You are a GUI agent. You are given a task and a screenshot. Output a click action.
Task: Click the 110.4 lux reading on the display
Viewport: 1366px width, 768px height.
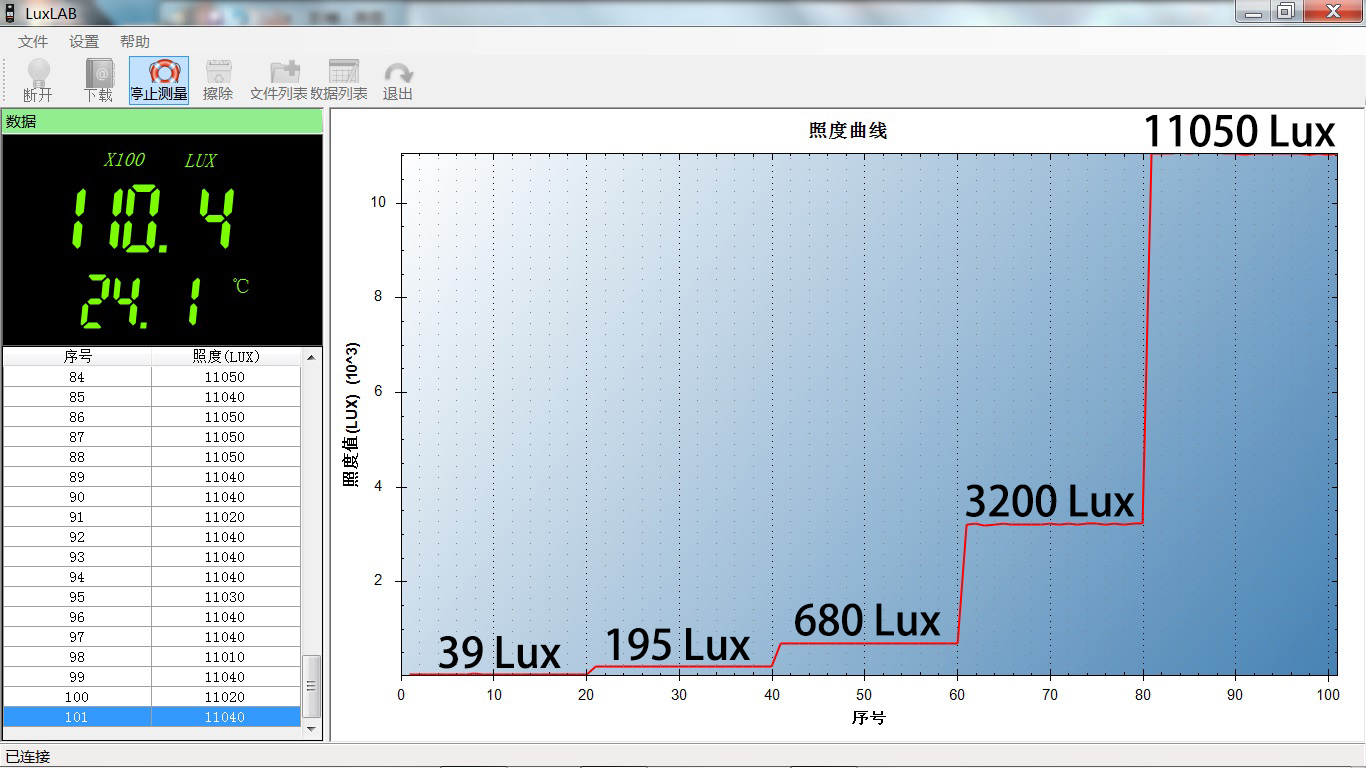click(x=155, y=217)
